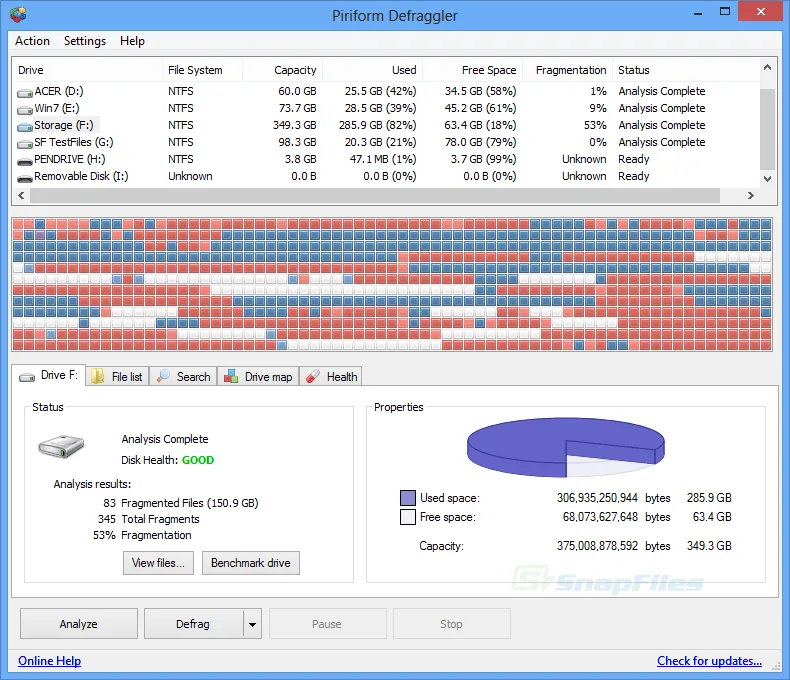The width and height of the screenshot is (790, 680).
Task: Switch to the File list tab
Action: (x=117, y=376)
